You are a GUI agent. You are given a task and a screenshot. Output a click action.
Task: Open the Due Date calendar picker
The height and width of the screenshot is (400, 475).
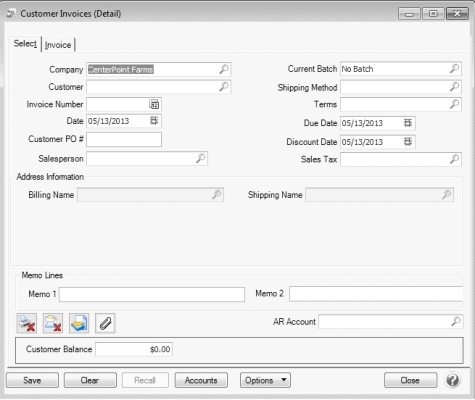[x=408, y=123]
